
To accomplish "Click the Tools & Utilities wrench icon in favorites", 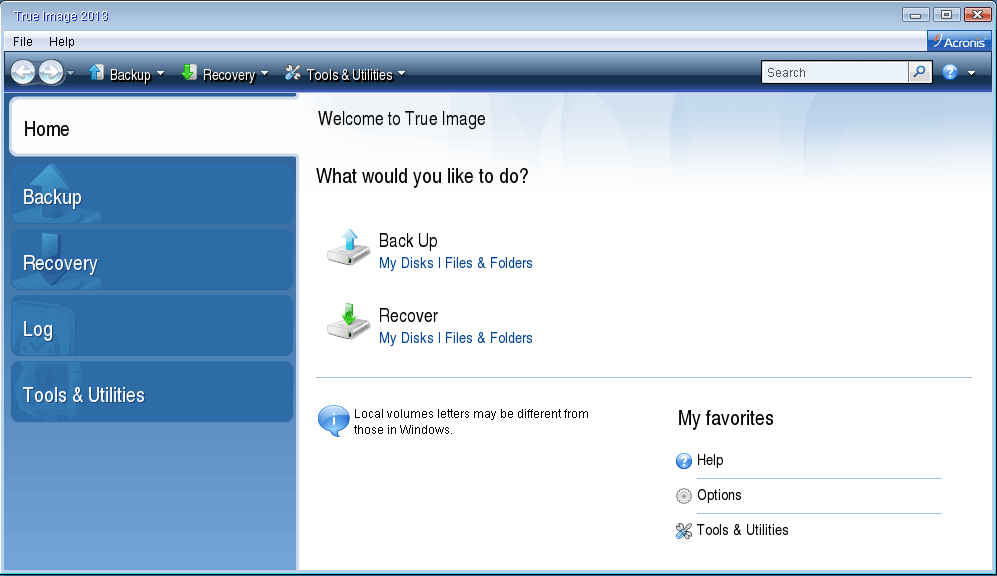I will click(x=684, y=531).
